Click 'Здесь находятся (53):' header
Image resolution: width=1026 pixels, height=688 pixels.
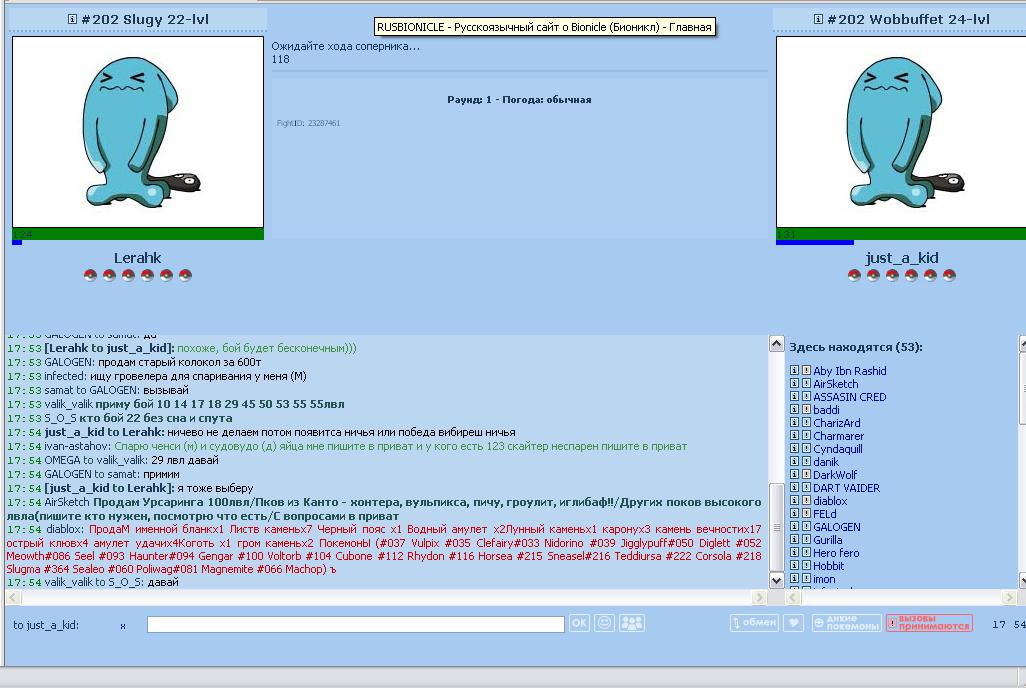click(856, 347)
